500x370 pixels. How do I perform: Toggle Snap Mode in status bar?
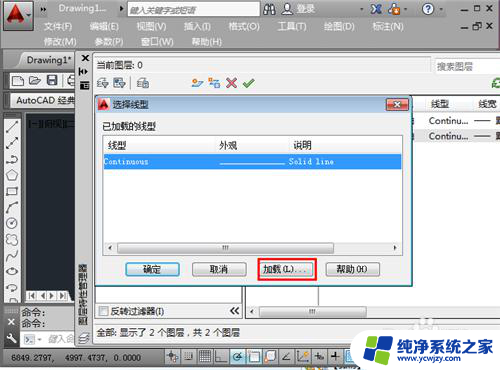tap(189, 357)
